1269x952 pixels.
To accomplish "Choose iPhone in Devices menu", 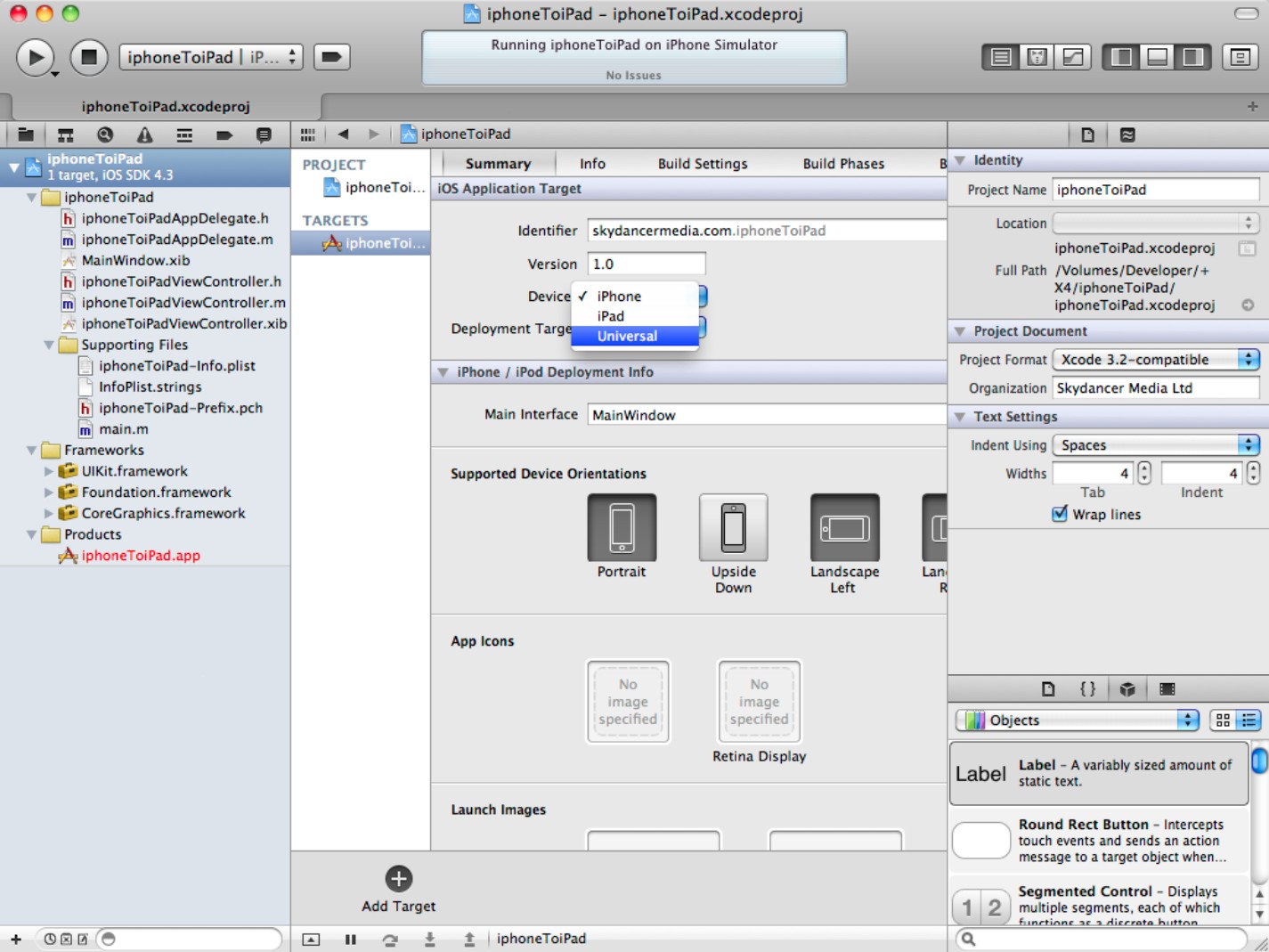I will click(635, 297).
